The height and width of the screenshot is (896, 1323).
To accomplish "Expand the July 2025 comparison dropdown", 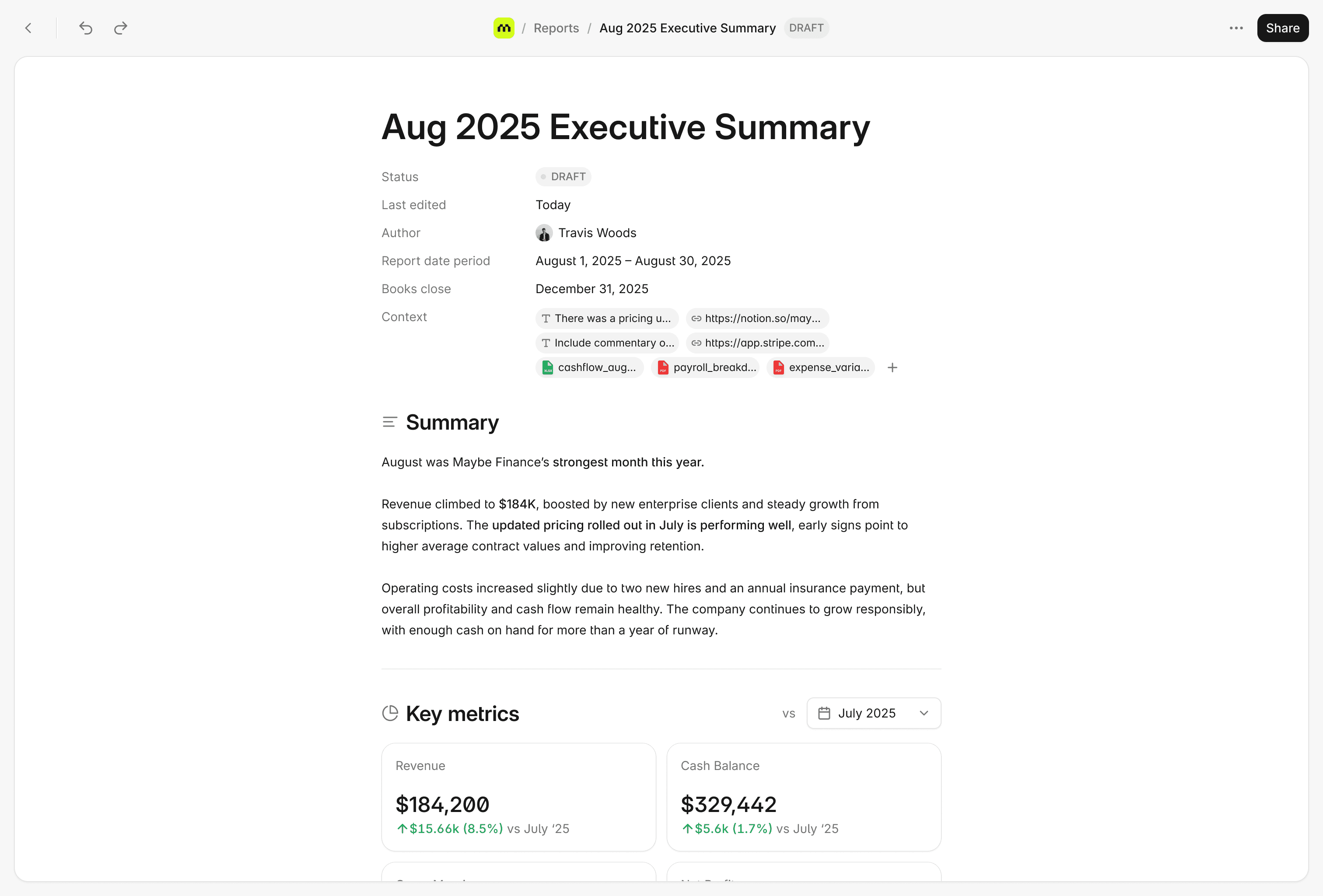I will click(x=873, y=713).
